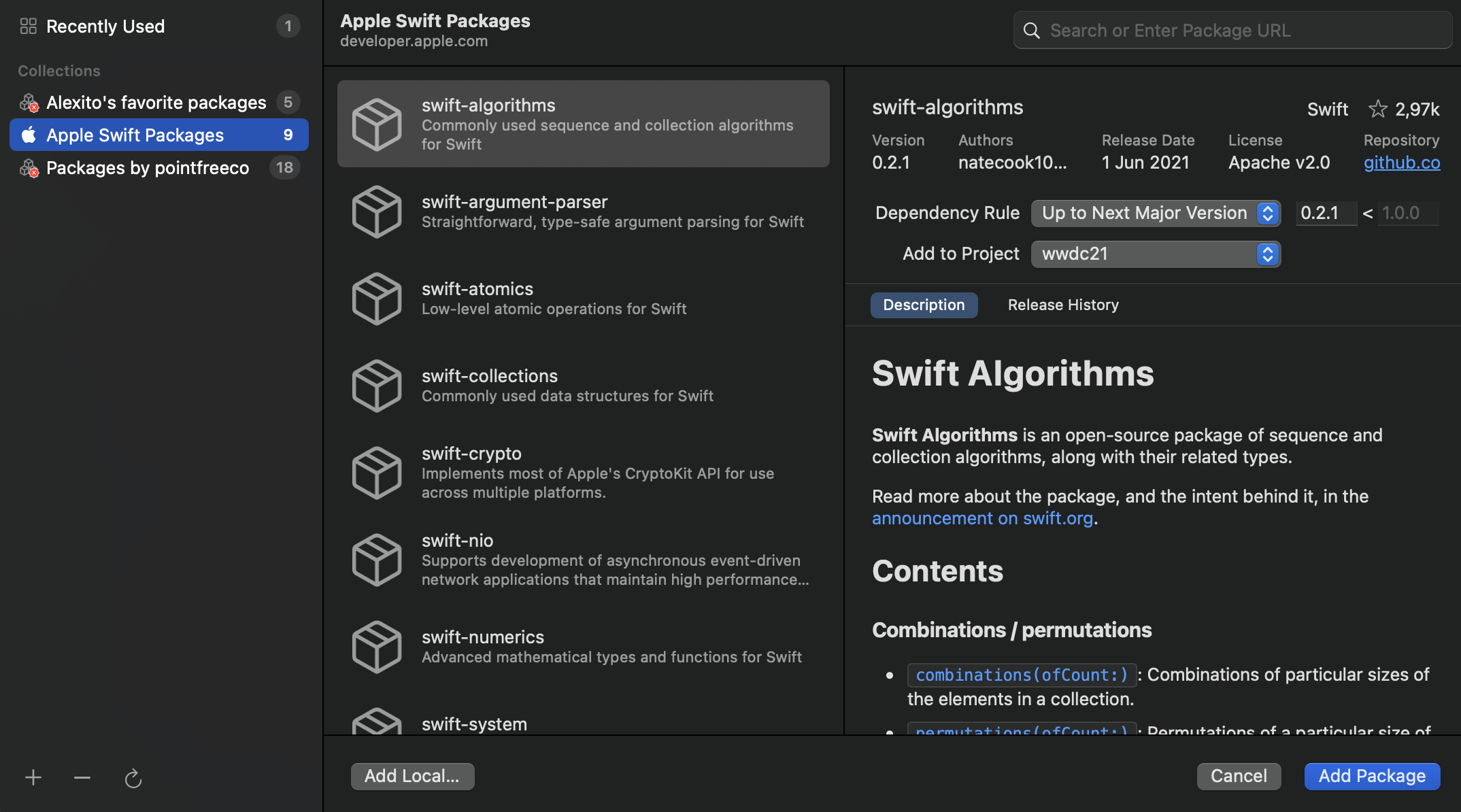The height and width of the screenshot is (812, 1461).
Task: Add a new package collection with plus icon
Action: 33,777
